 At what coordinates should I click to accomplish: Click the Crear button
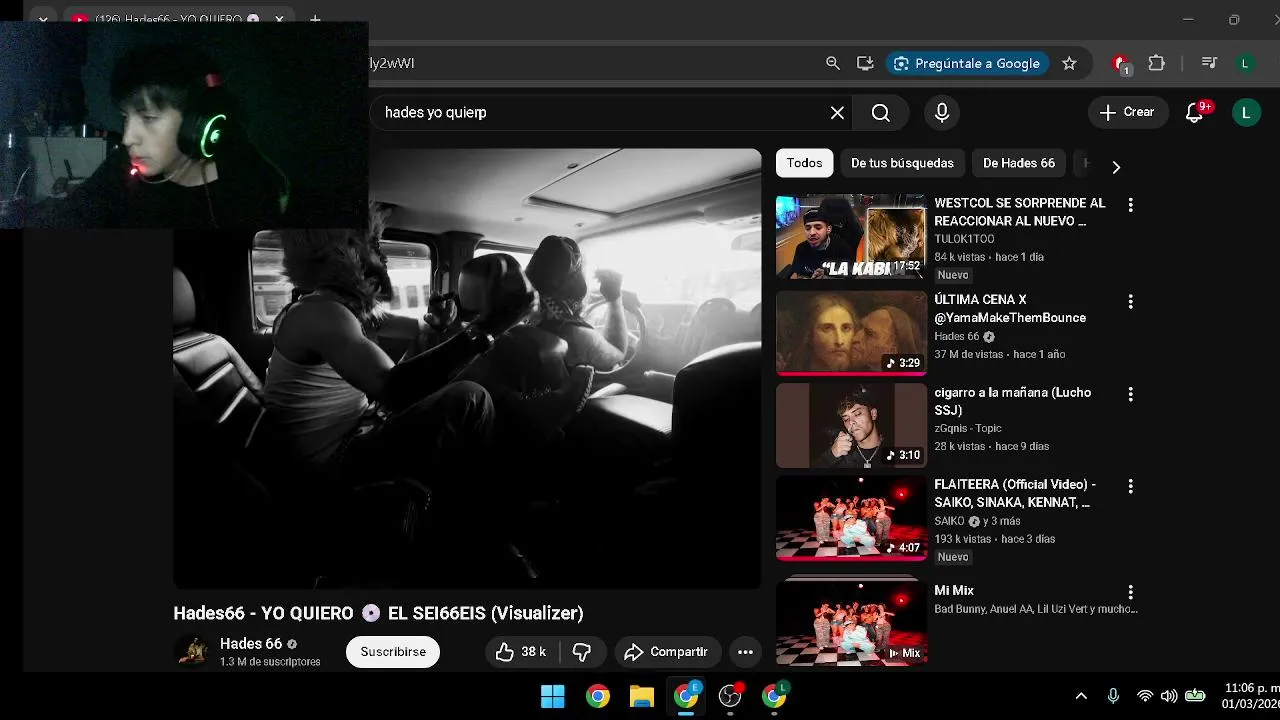1127,112
